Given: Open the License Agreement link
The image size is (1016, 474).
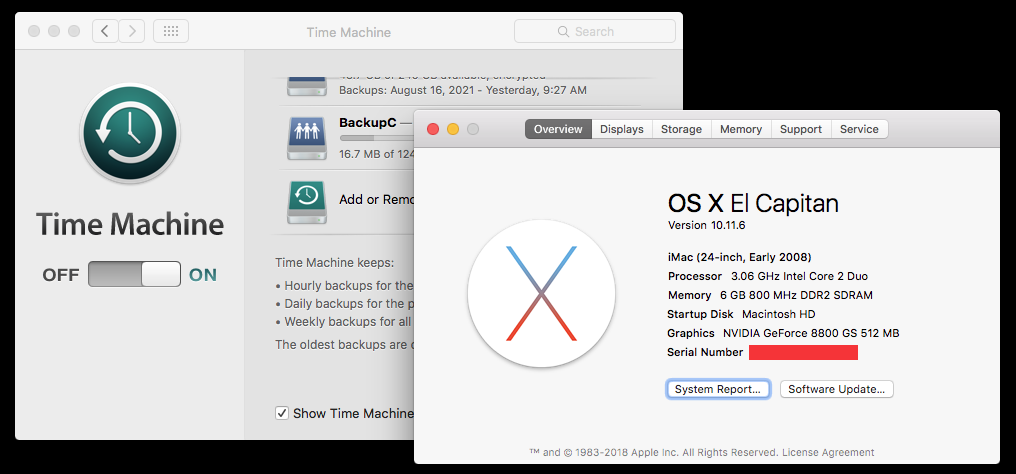Looking at the screenshot, I should [828, 452].
